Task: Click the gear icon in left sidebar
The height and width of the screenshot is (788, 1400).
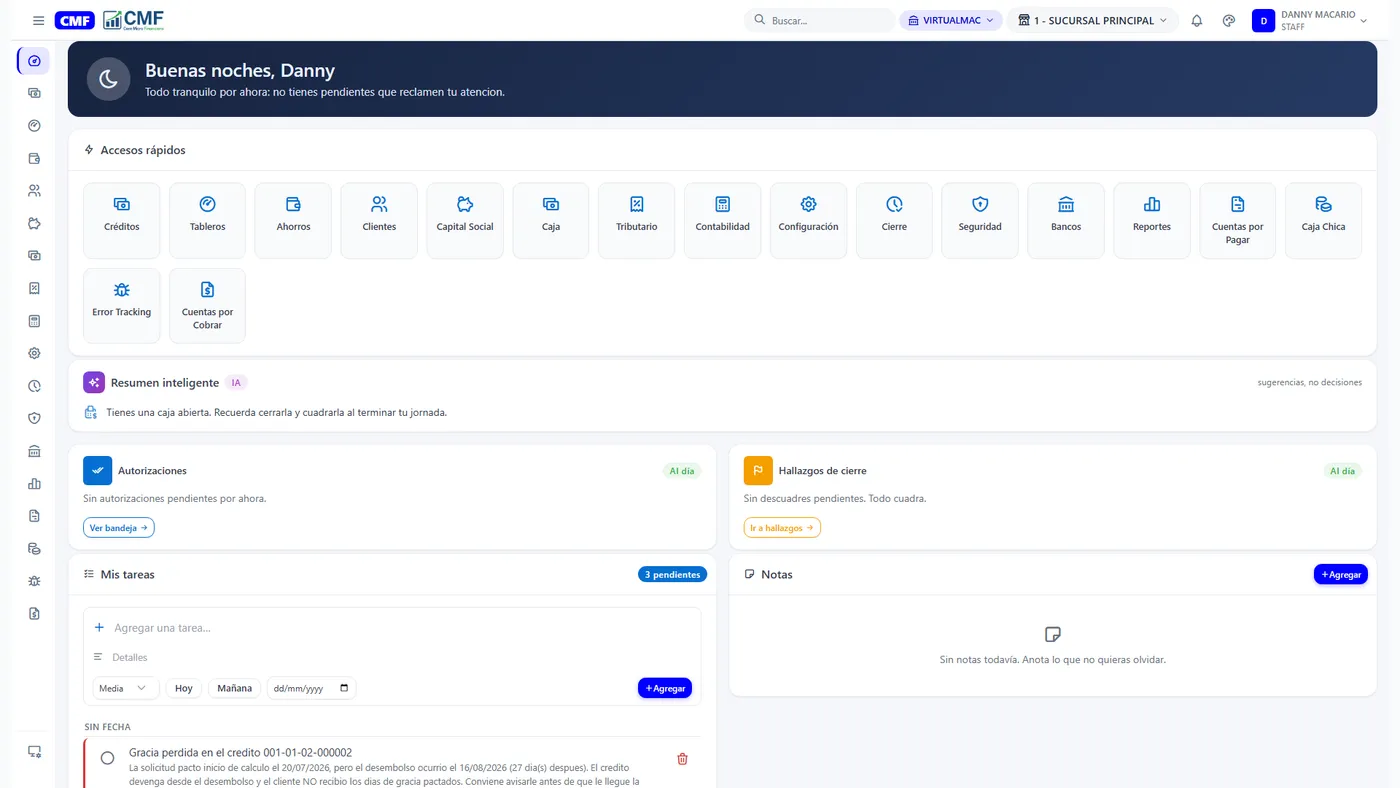Action: (x=34, y=354)
